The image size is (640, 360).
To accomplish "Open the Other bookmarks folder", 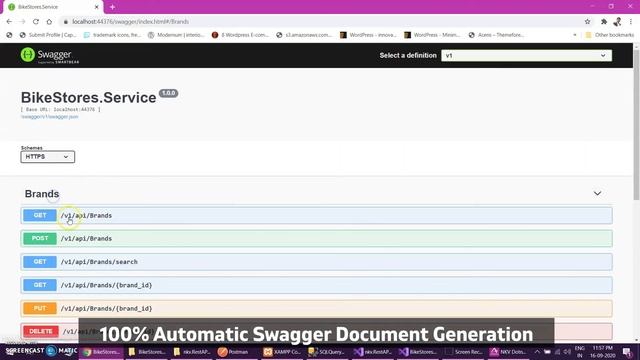I will tap(610, 35).
